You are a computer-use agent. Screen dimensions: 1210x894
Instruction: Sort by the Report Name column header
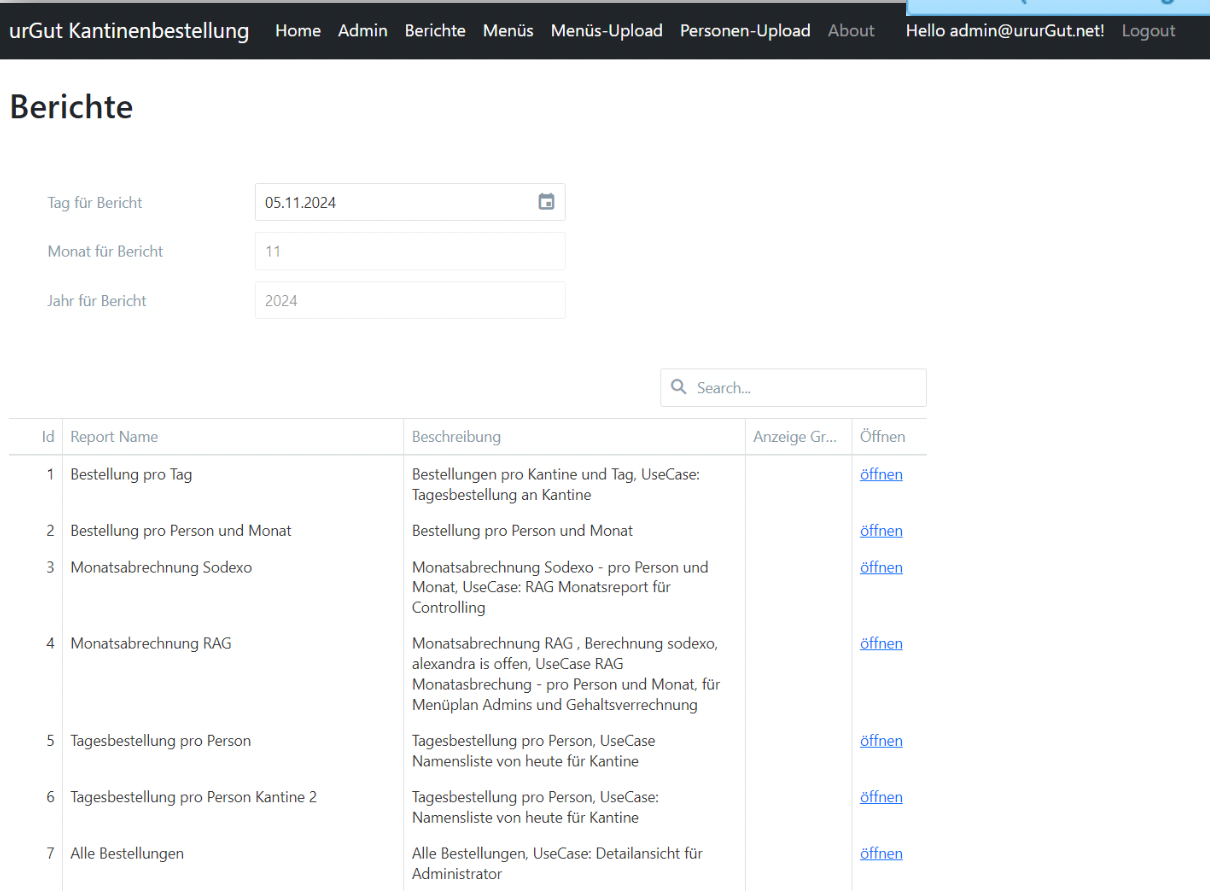pos(114,437)
